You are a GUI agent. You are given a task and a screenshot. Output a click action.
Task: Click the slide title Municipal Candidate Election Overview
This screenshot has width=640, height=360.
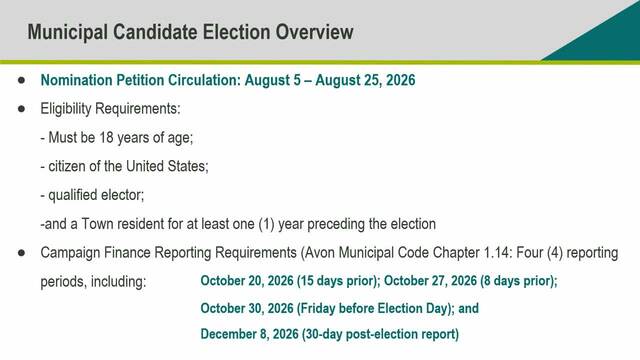click(x=190, y=32)
